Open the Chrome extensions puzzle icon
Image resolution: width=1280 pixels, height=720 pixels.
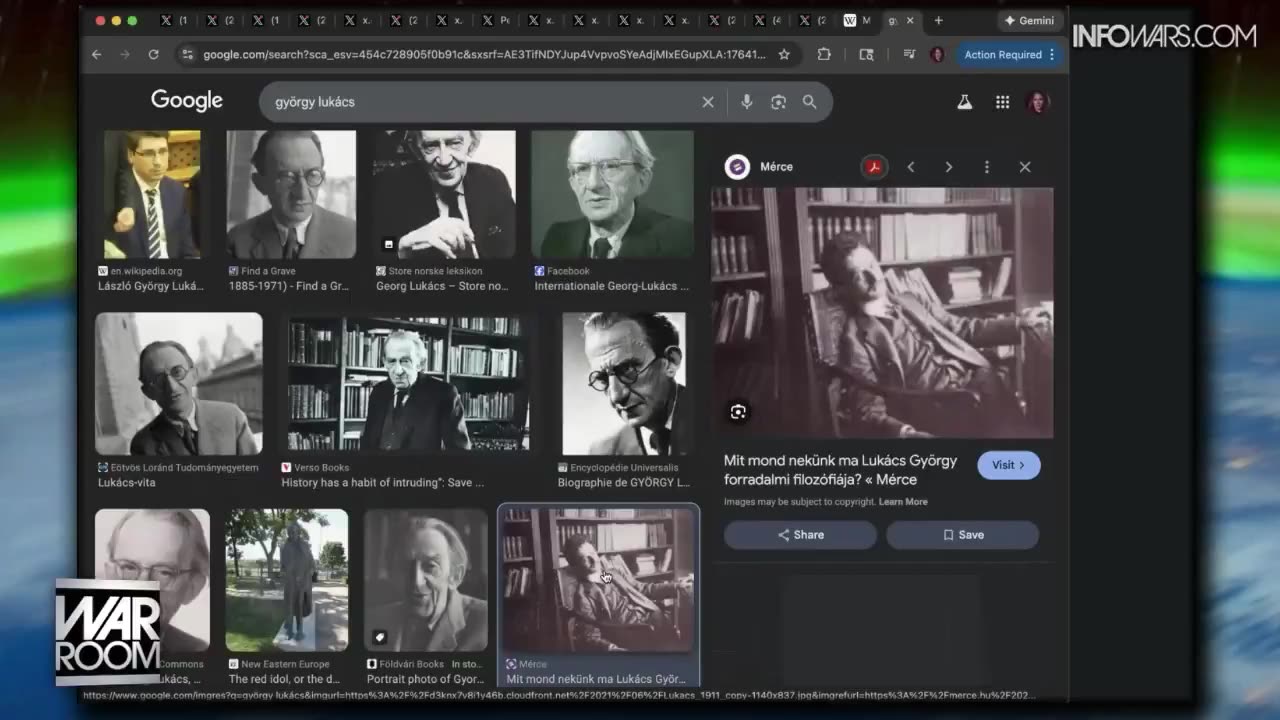pyautogui.click(x=824, y=54)
